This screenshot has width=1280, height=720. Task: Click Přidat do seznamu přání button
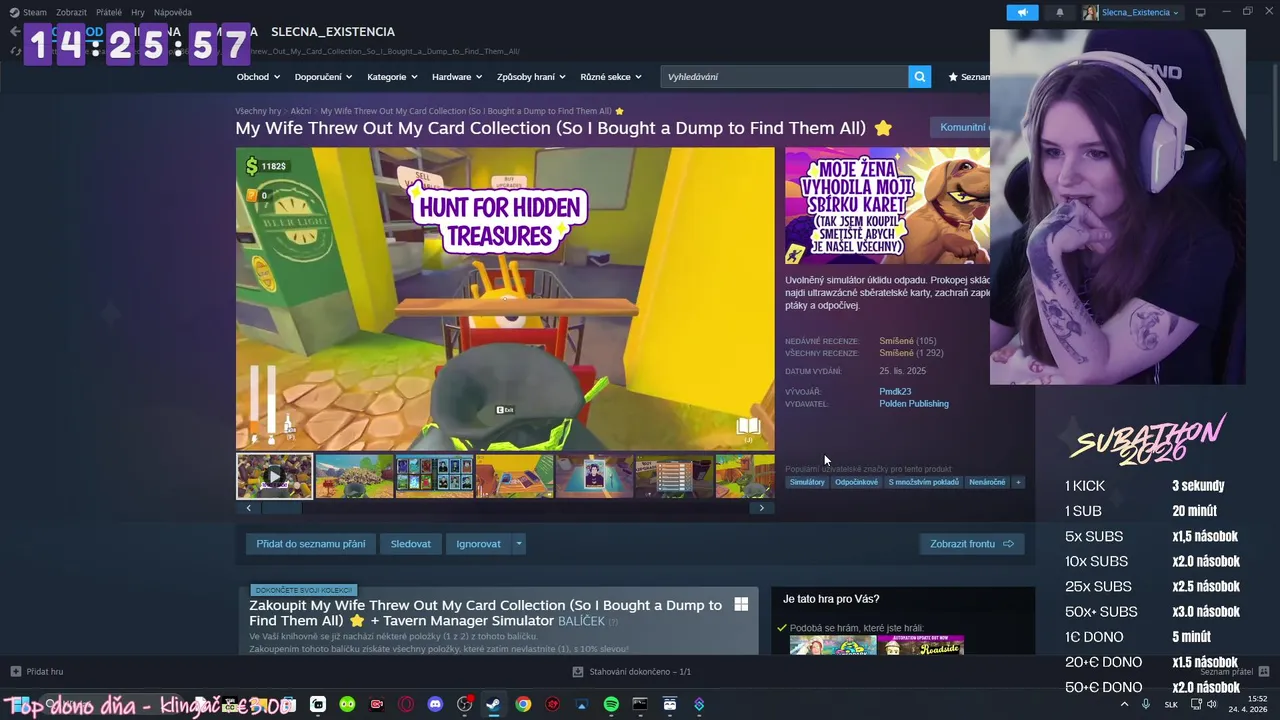(x=311, y=544)
